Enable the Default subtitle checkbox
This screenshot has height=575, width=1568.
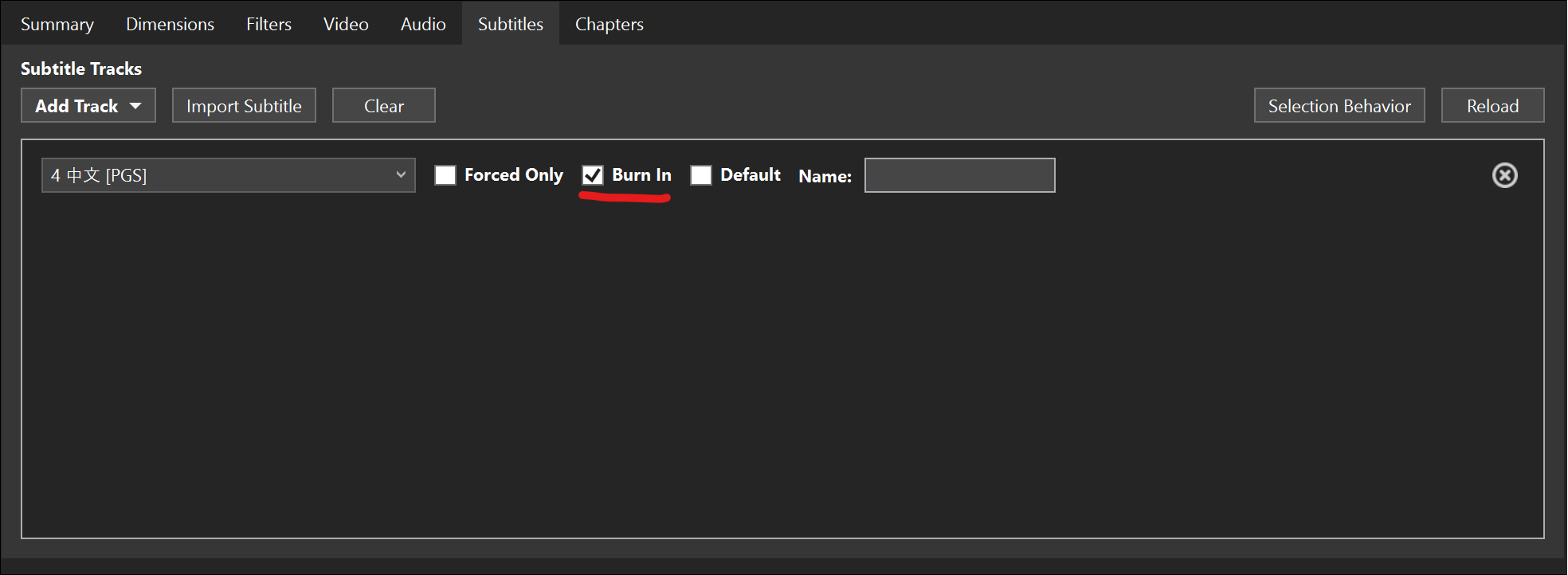[x=701, y=174]
